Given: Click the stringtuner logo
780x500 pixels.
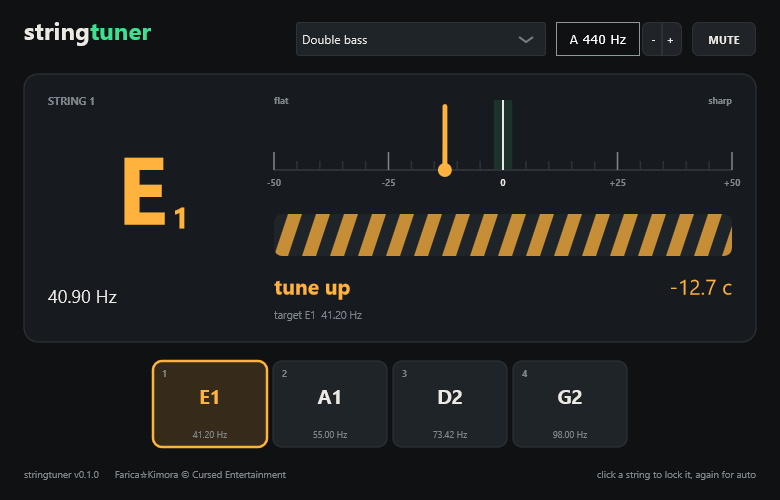Looking at the screenshot, I should click(x=88, y=33).
